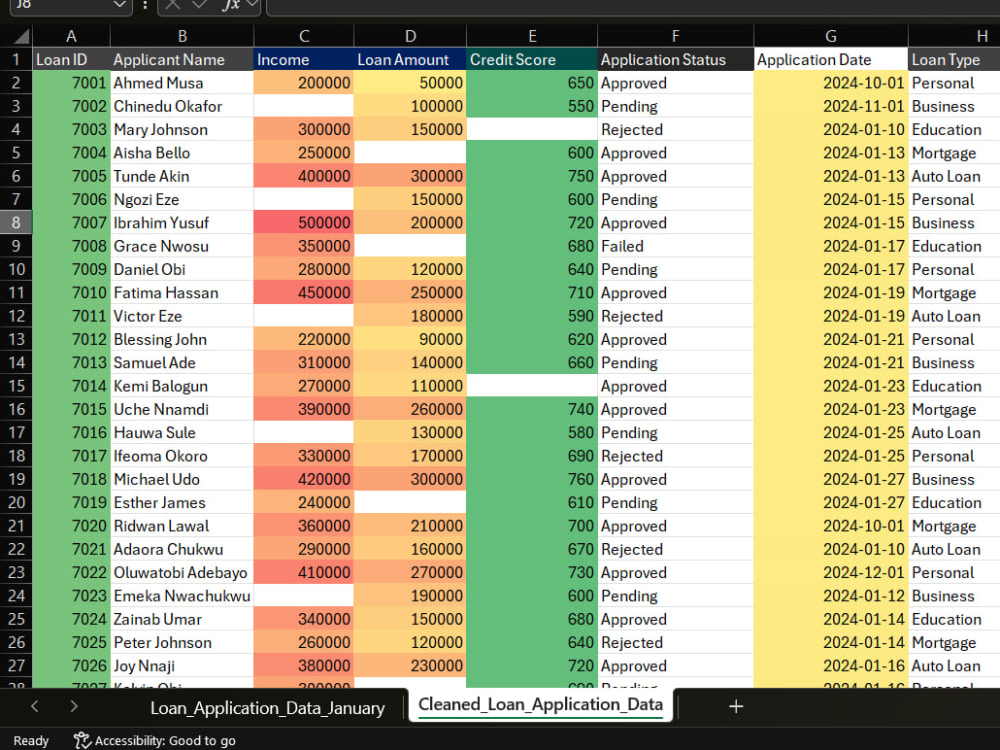Click the Loan Type header cell

click(x=954, y=60)
